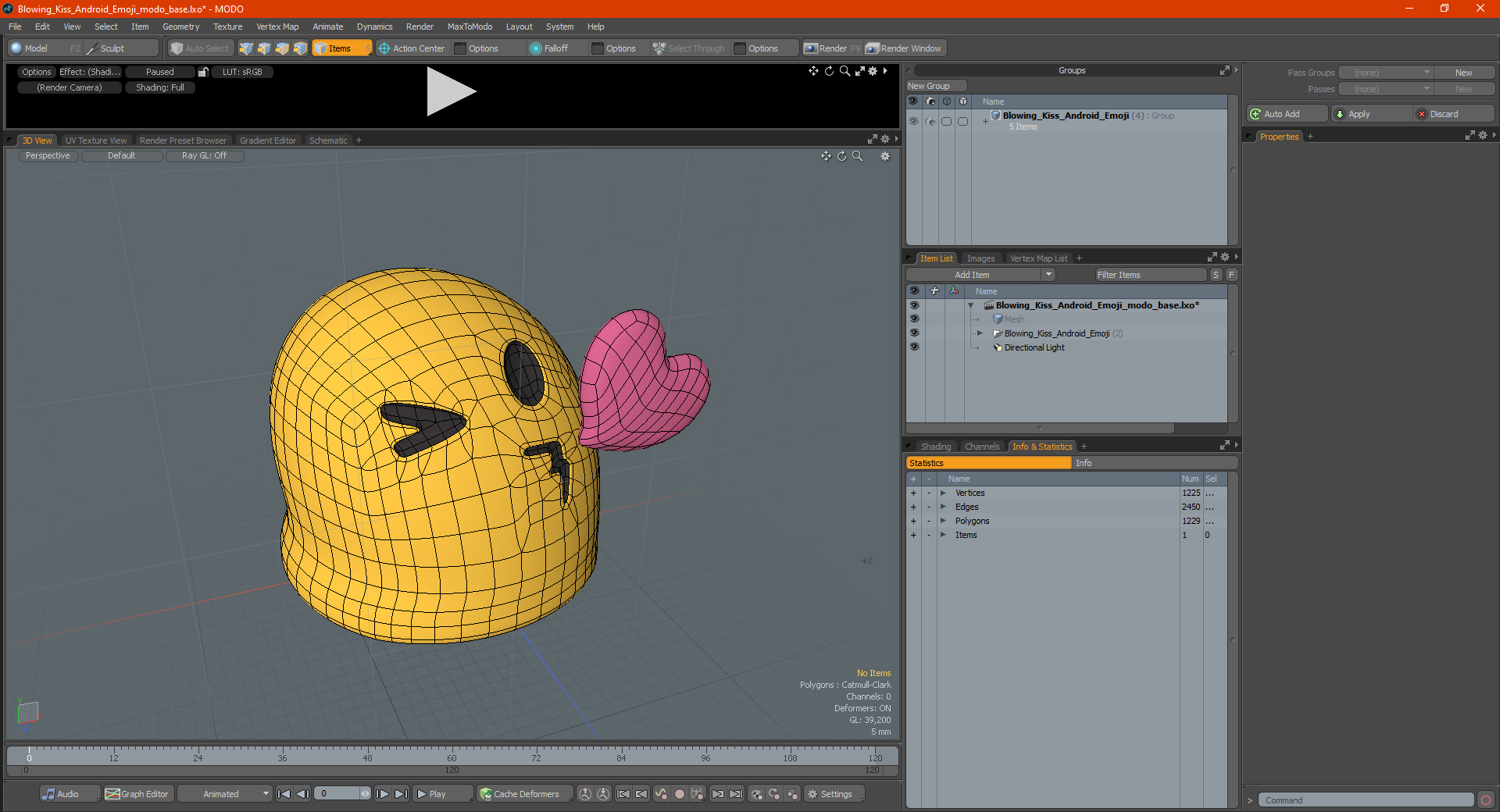Unlock the preview render lock icon
The width and height of the screenshot is (1500, 812).
(203, 72)
